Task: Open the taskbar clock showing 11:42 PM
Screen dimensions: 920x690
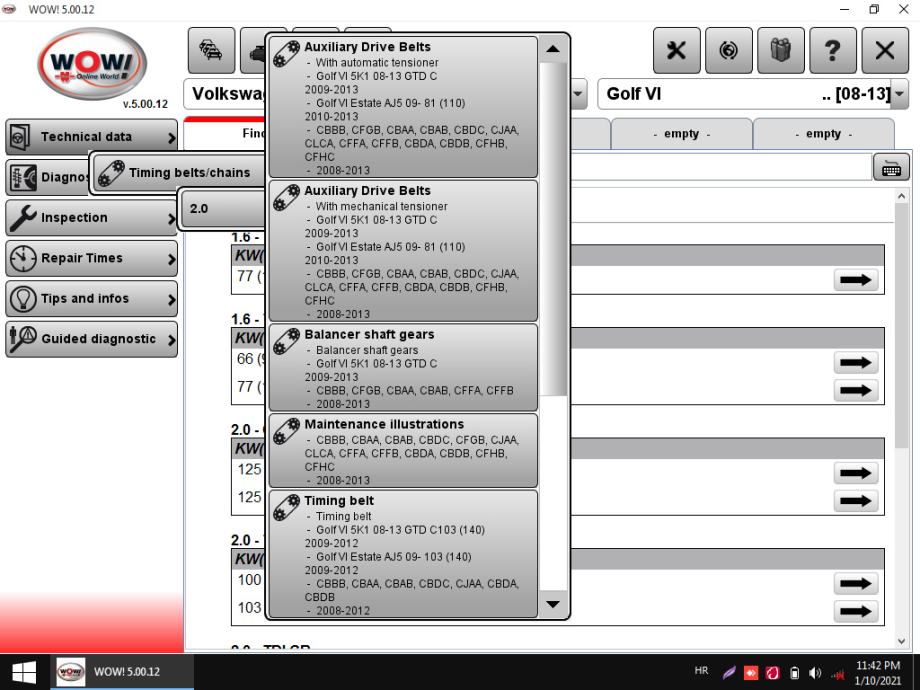Action: [x=878, y=673]
